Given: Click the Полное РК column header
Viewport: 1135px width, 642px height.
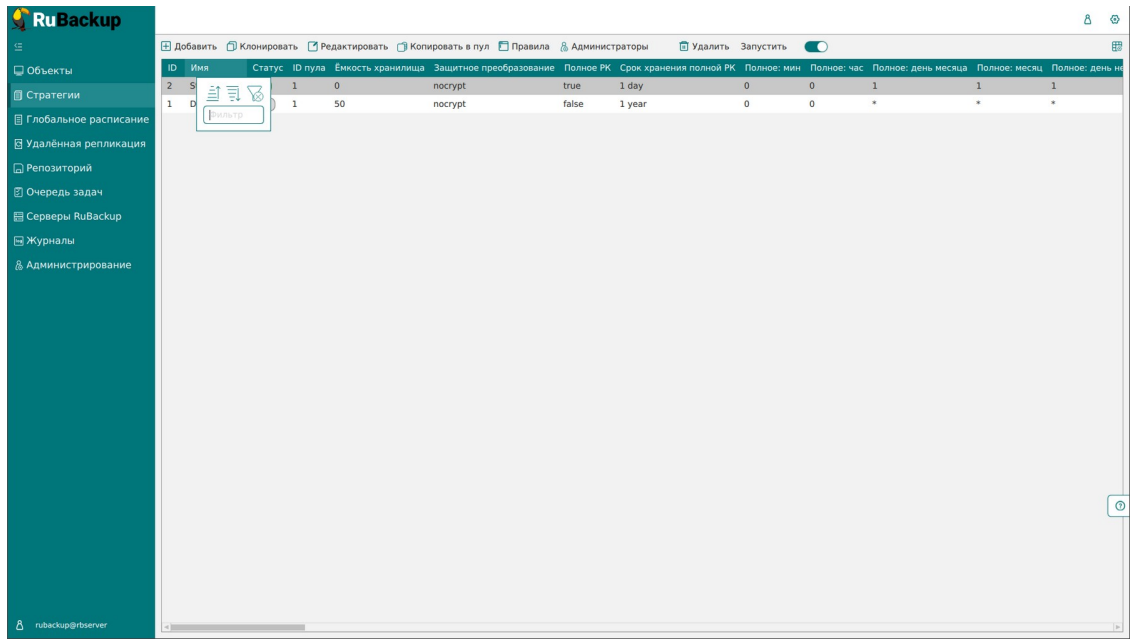Looking at the screenshot, I should (587, 68).
